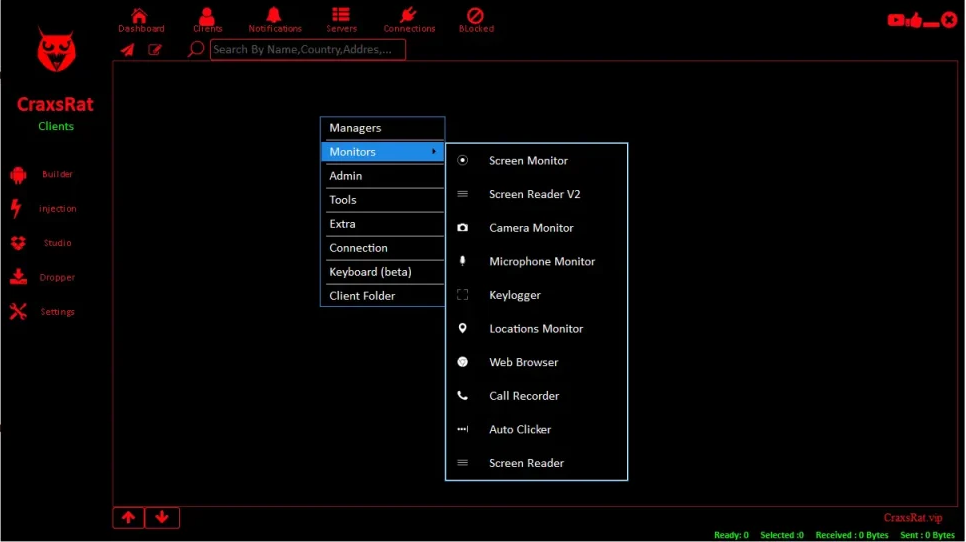Open the CraxsRat.vip link
The image size is (966, 542).
913,518
